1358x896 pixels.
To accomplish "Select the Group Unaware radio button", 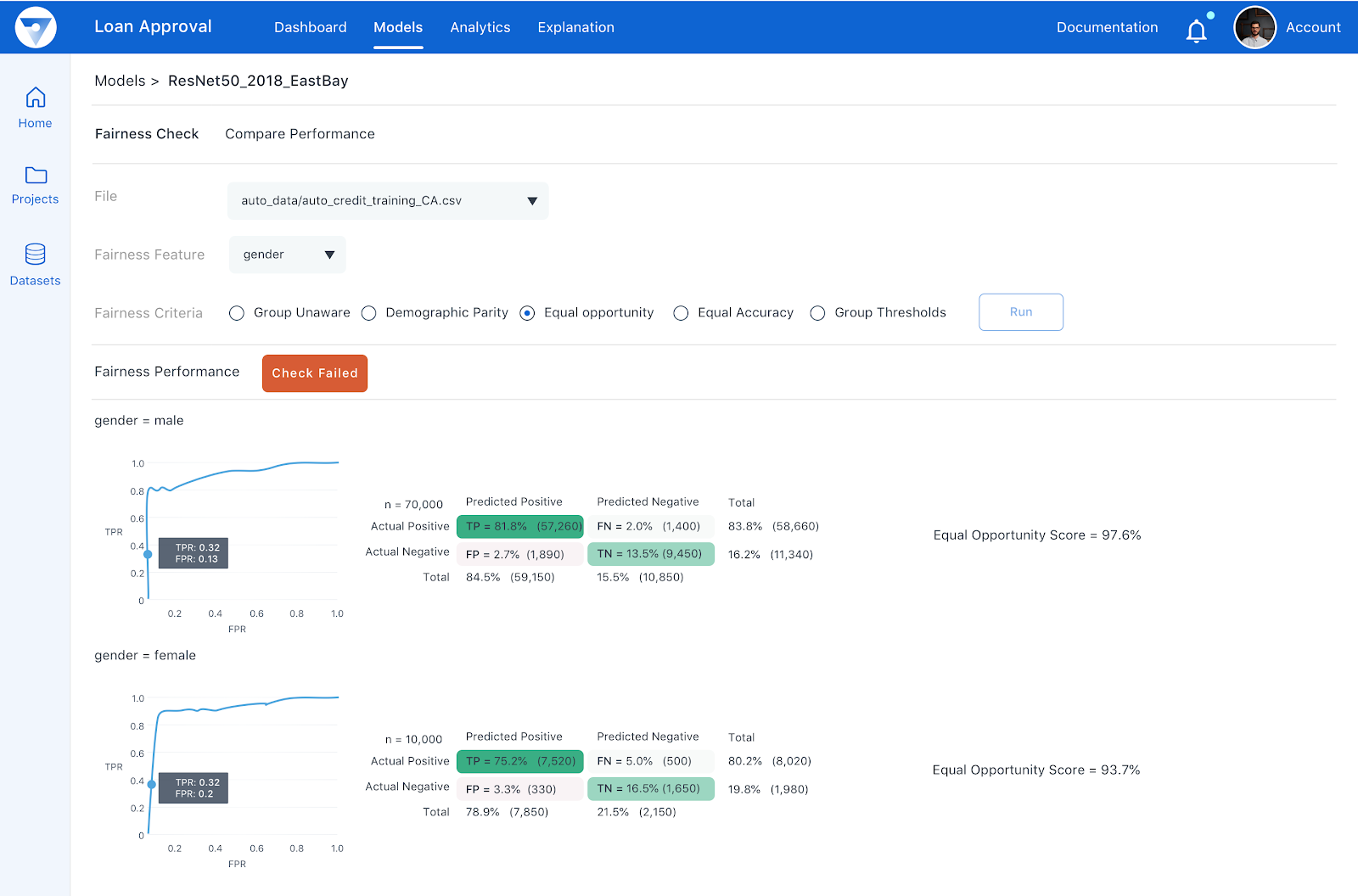I will point(237,313).
